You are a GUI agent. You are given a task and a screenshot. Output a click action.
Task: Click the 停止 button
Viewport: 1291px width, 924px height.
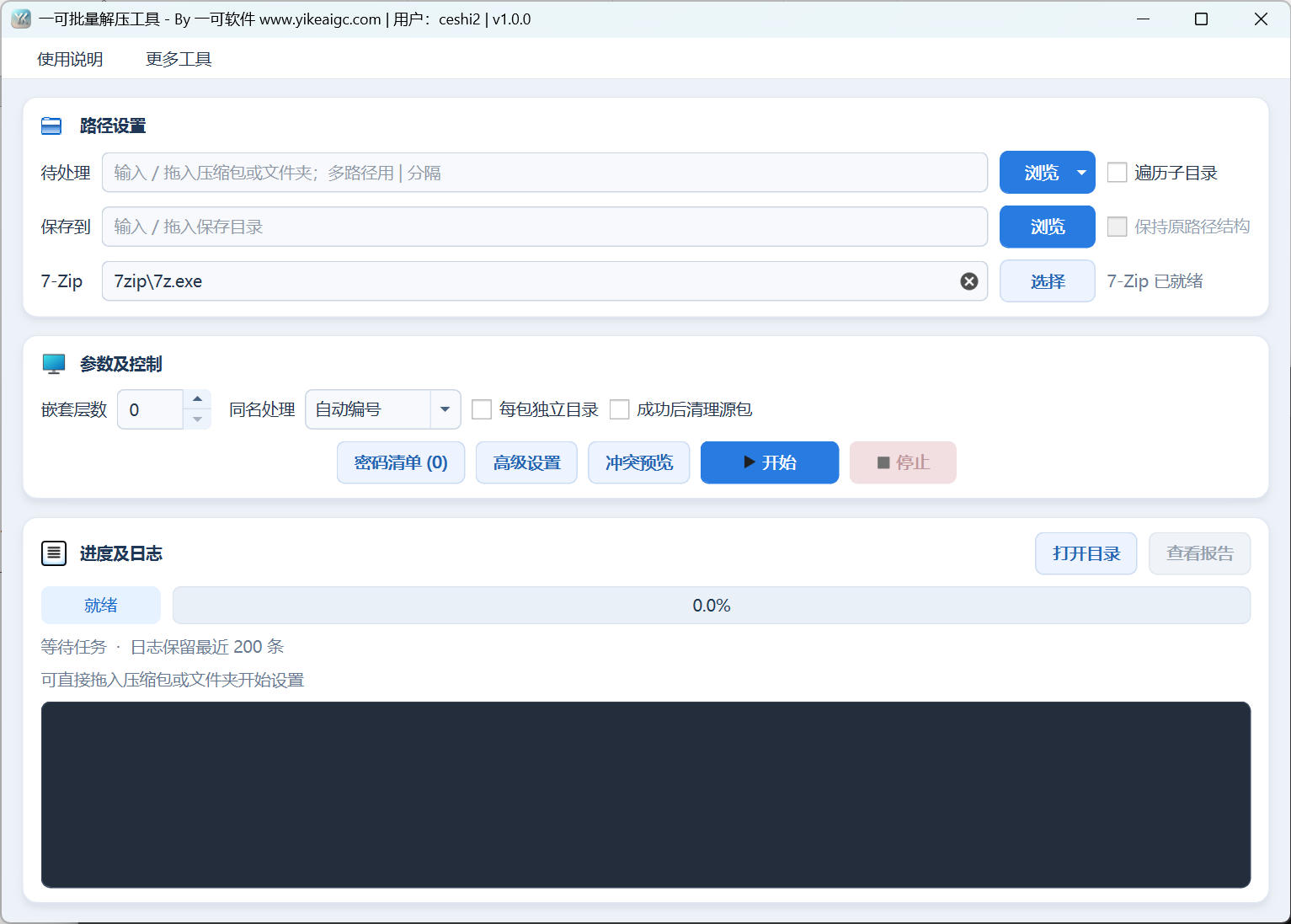pos(903,462)
